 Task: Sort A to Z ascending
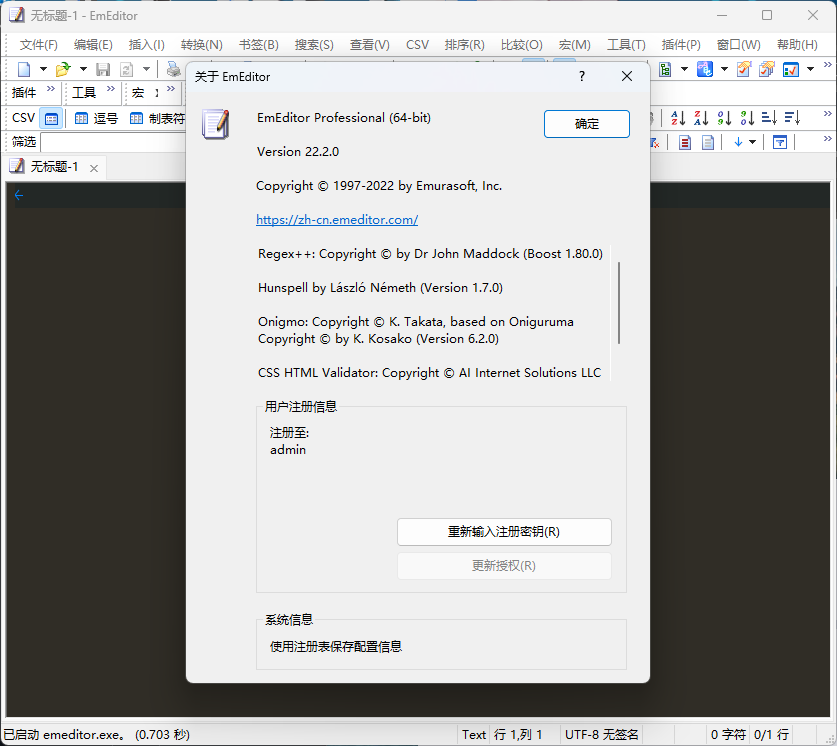[678, 118]
